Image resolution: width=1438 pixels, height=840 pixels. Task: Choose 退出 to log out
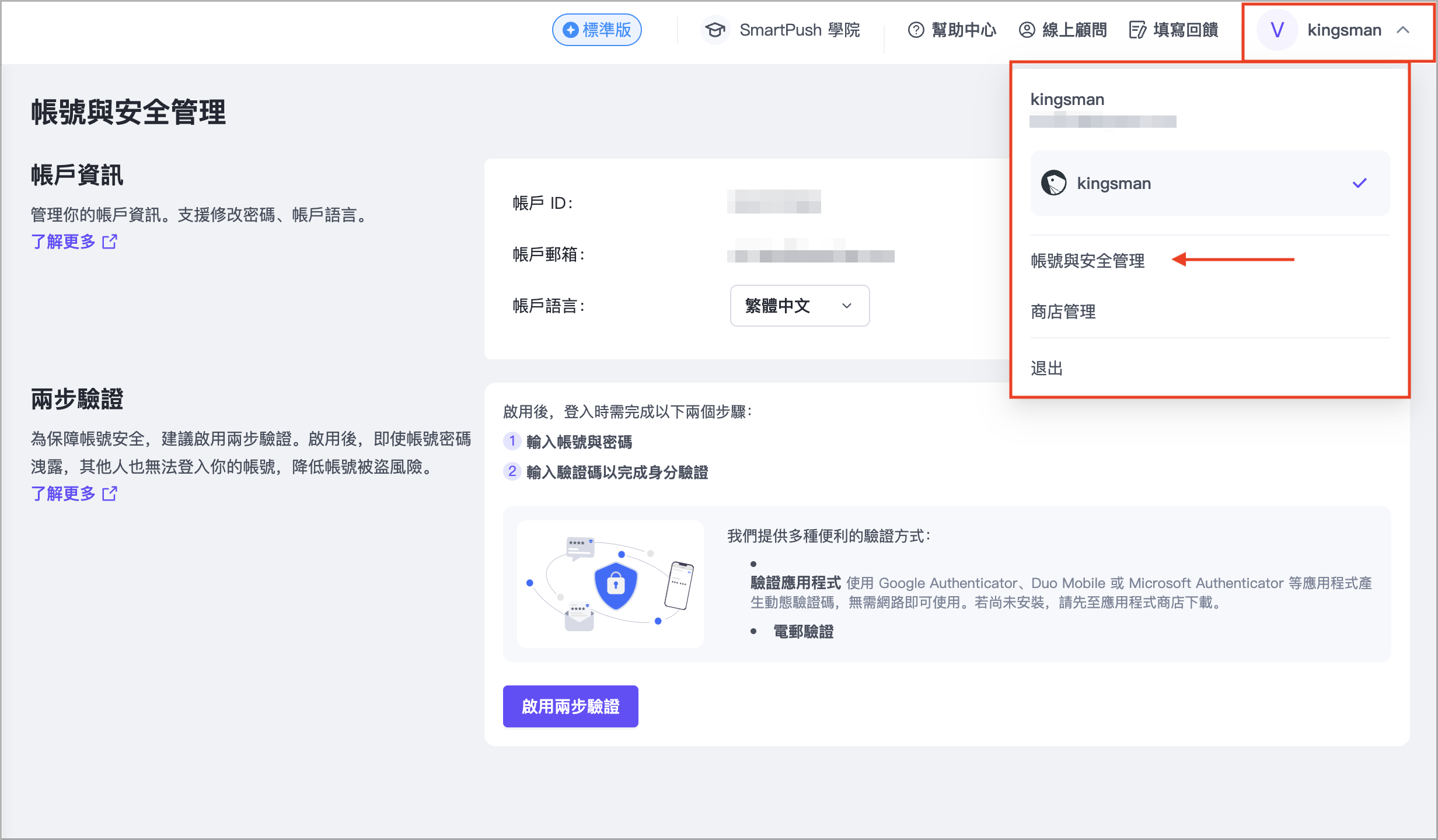click(1046, 368)
